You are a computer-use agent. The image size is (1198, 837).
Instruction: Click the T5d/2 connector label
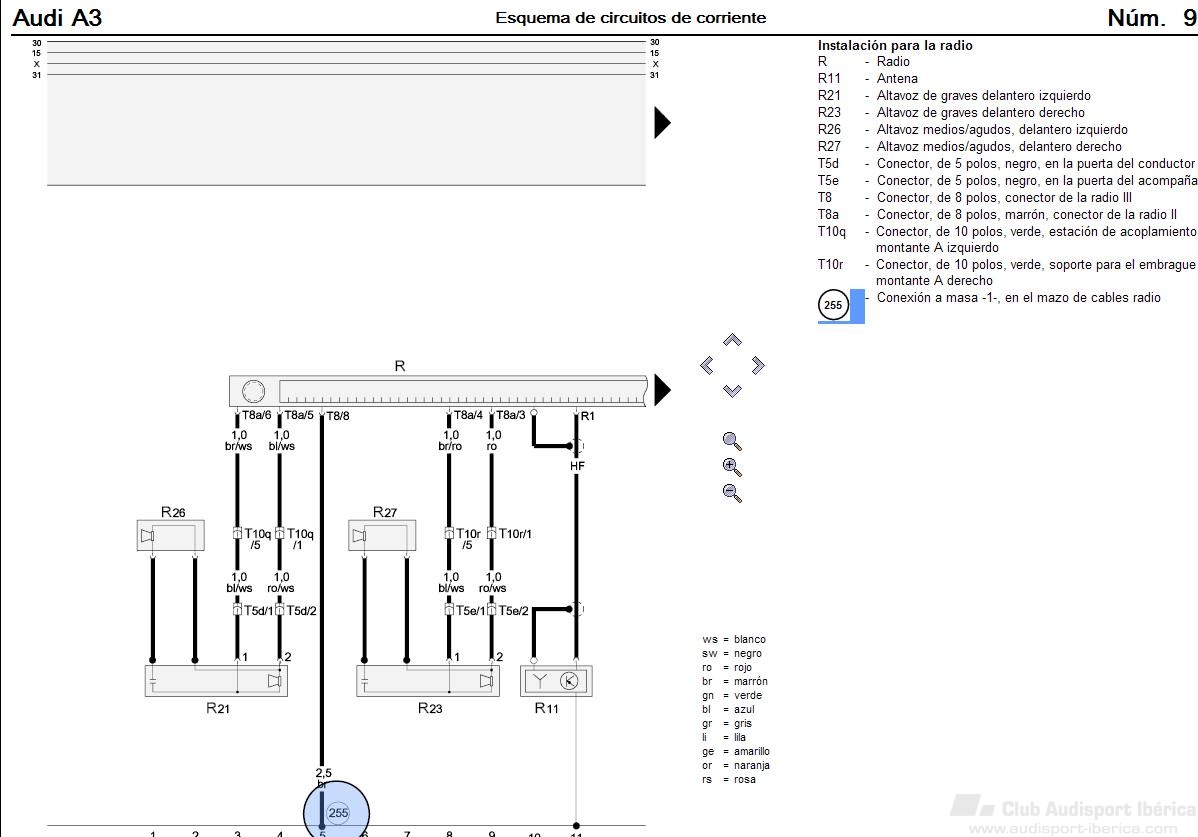click(x=302, y=611)
